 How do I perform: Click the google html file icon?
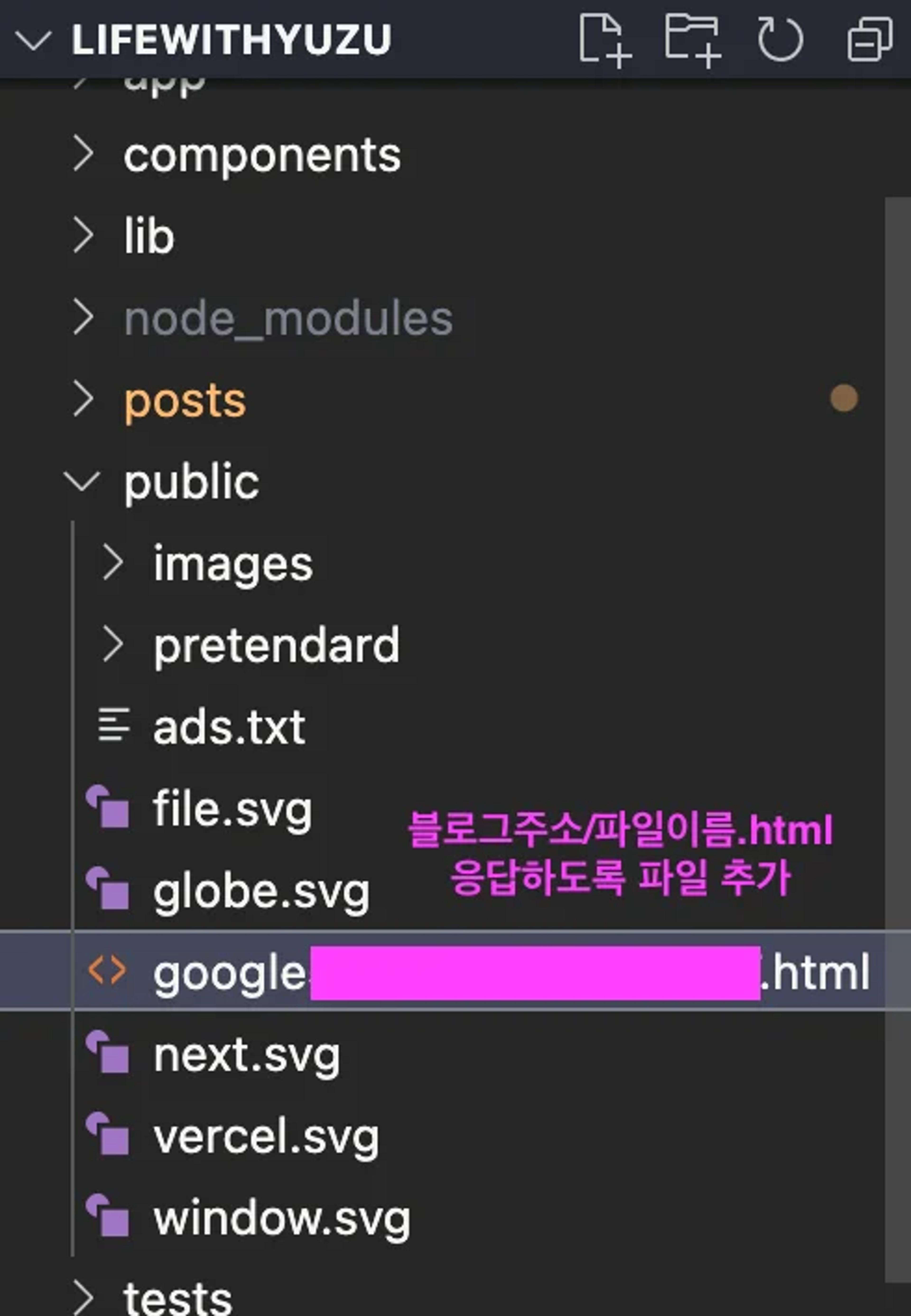point(107,971)
